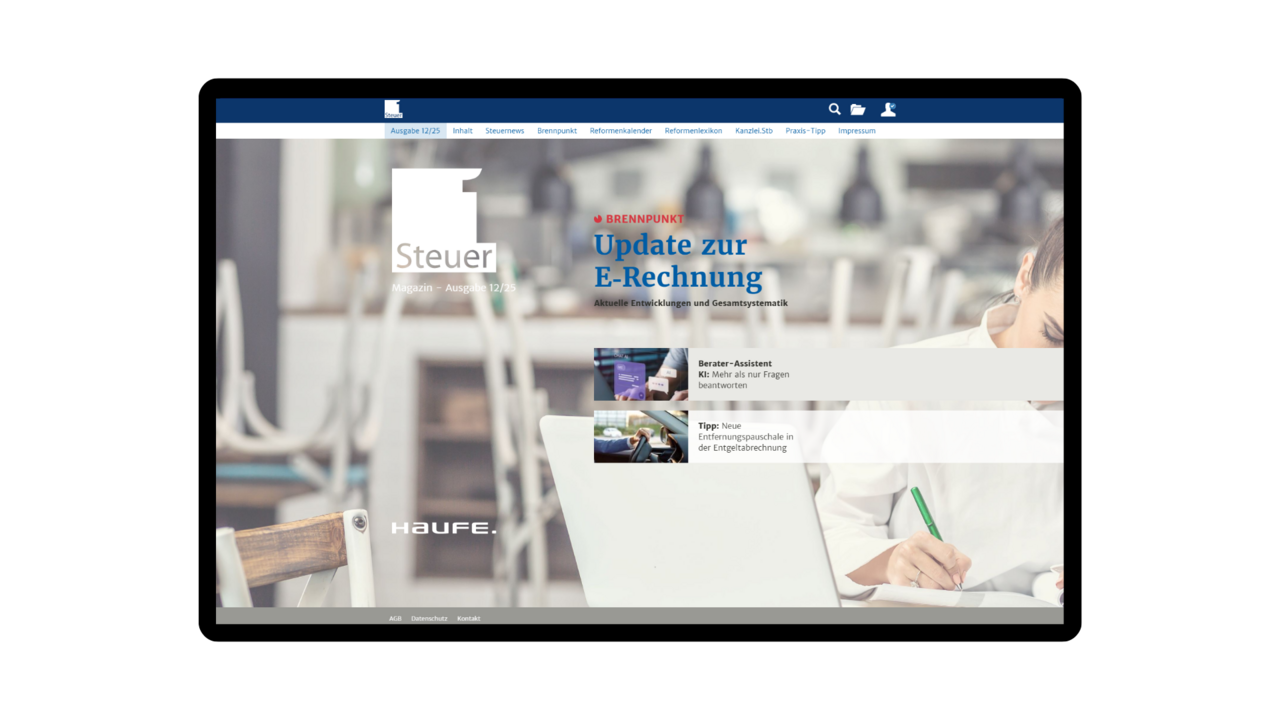Click the small Steuer logo in the top bar

[392, 108]
